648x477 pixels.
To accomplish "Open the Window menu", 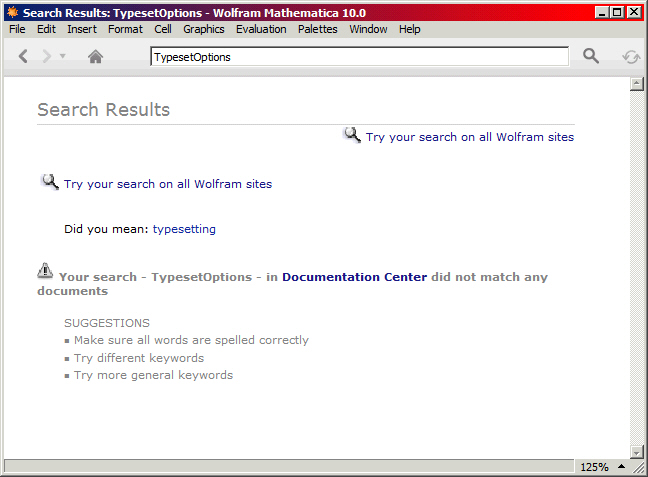I will pos(368,29).
